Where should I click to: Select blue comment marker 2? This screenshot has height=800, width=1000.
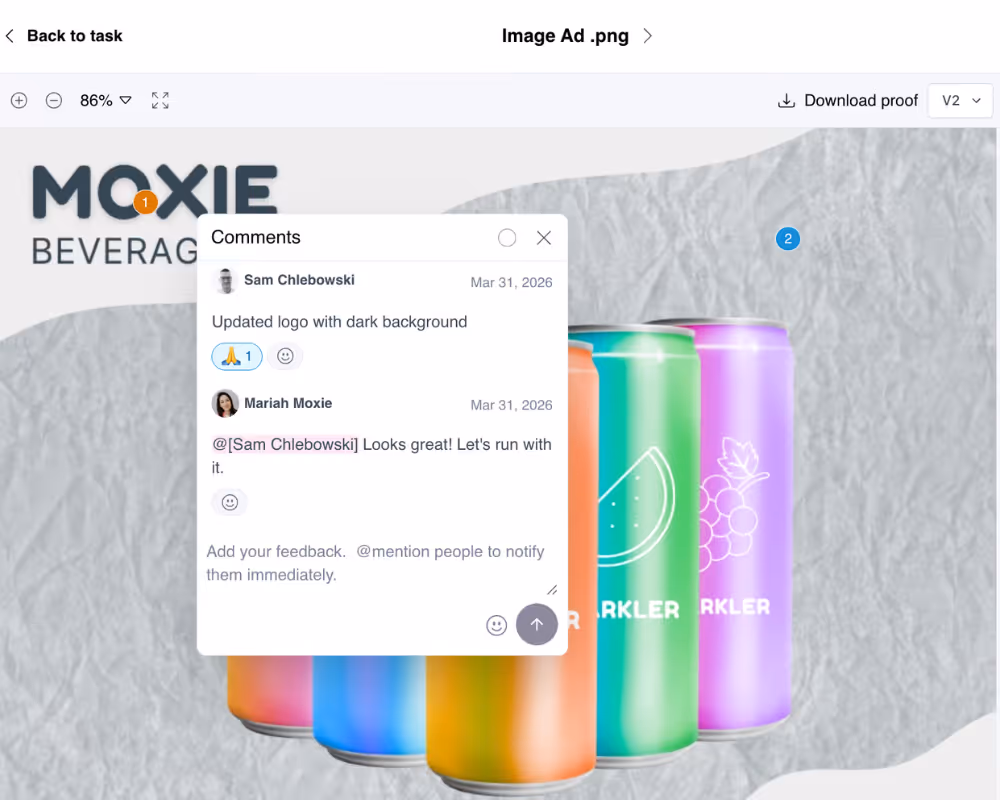click(788, 239)
